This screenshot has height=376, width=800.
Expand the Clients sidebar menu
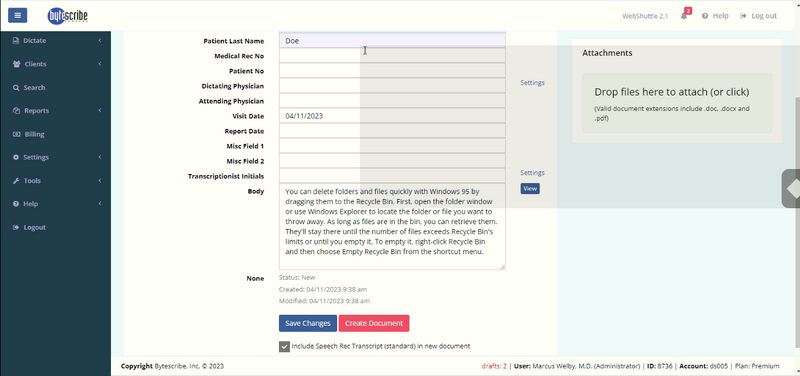(x=56, y=64)
